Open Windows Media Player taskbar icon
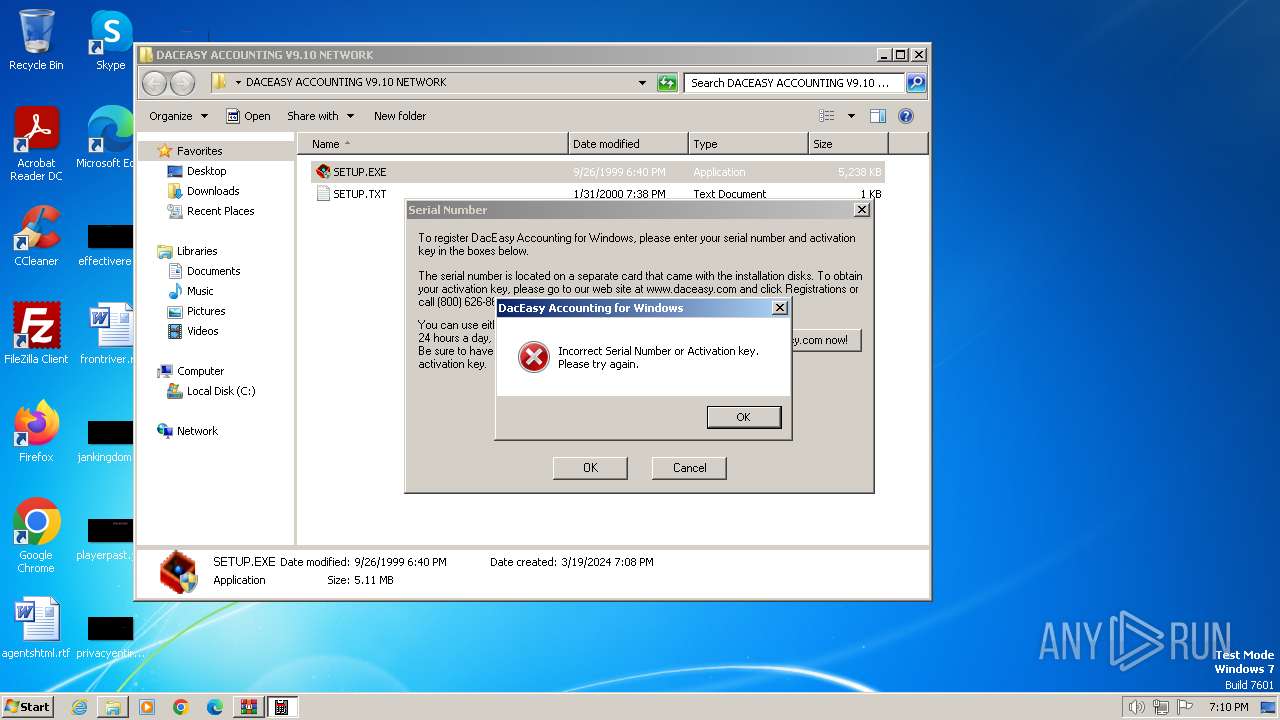The width and height of the screenshot is (1280, 720). coord(147,707)
